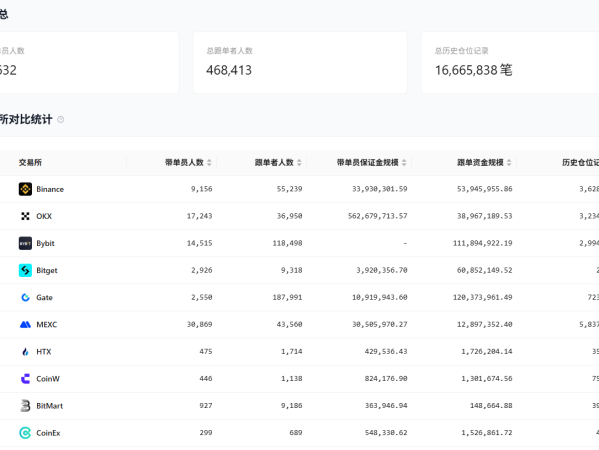Select the 总历史仓位记录 16,665,838 card
The width and height of the screenshot is (599, 450).
click(x=510, y=62)
